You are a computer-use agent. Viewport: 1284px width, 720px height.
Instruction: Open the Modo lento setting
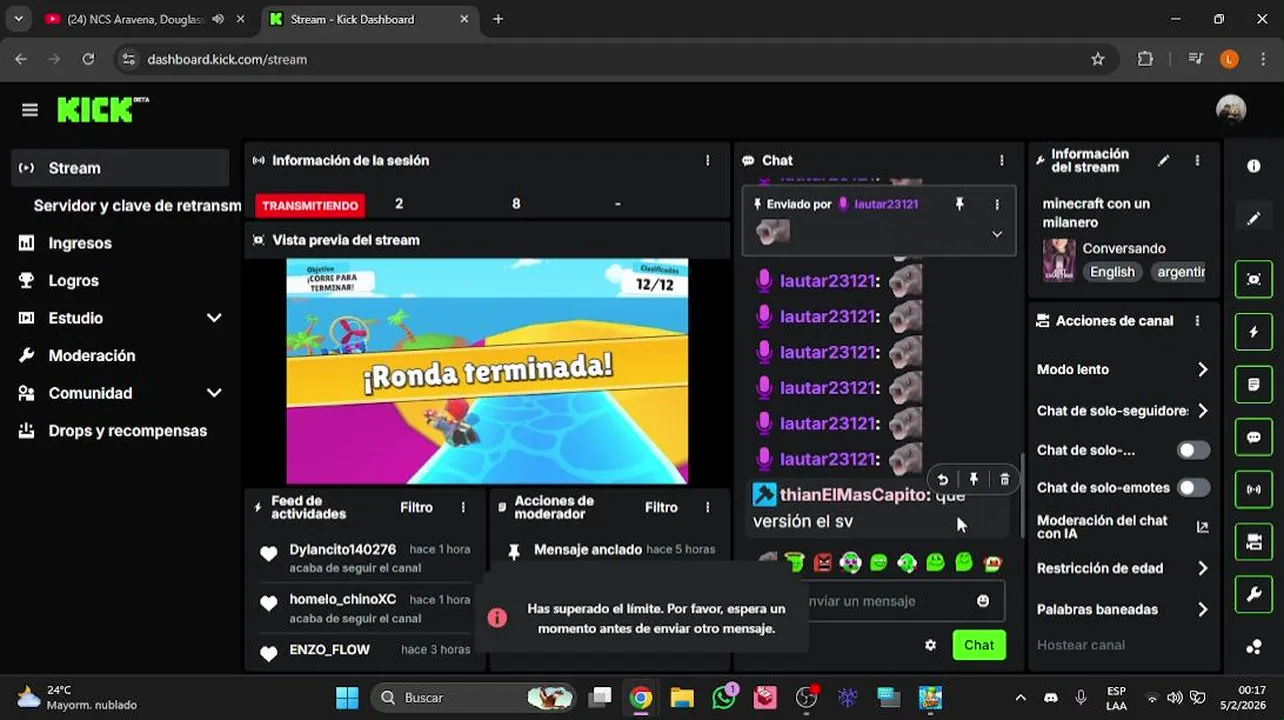pos(1122,370)
